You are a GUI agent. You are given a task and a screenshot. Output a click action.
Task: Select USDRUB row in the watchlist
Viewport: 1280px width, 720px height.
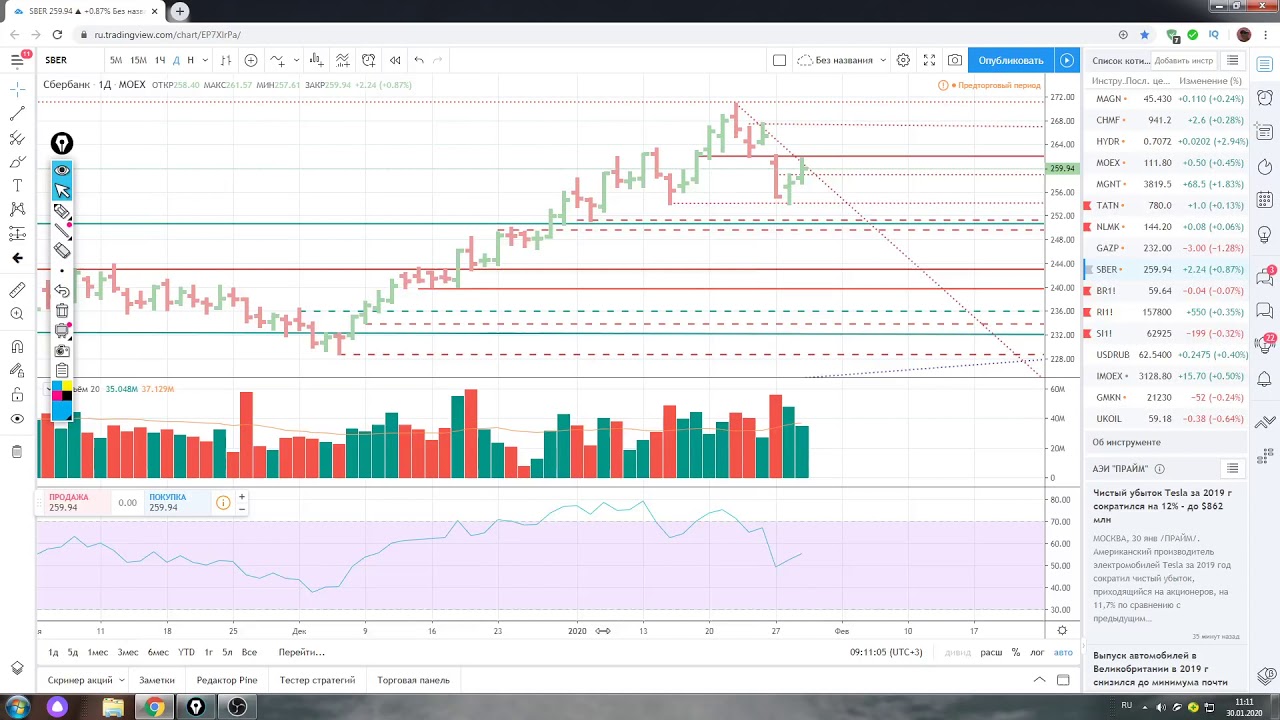tap(1166, 355)
